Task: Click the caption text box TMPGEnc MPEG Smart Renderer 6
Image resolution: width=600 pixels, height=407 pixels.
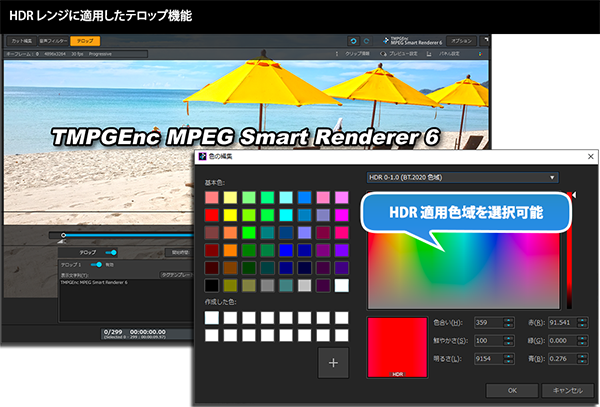Action: (126, 300)
